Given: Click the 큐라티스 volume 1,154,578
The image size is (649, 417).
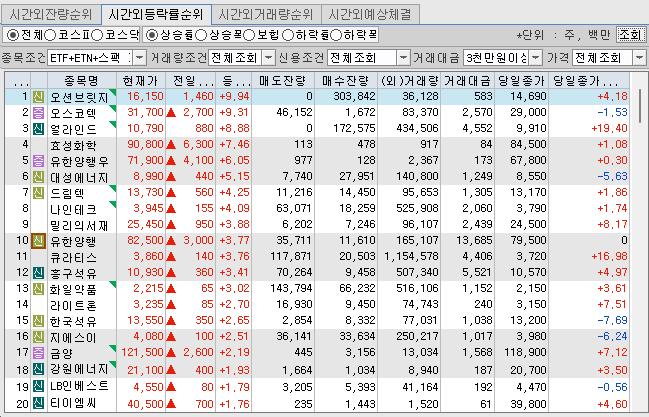Looking at the screenshot, I should click(x=412, y=257).
